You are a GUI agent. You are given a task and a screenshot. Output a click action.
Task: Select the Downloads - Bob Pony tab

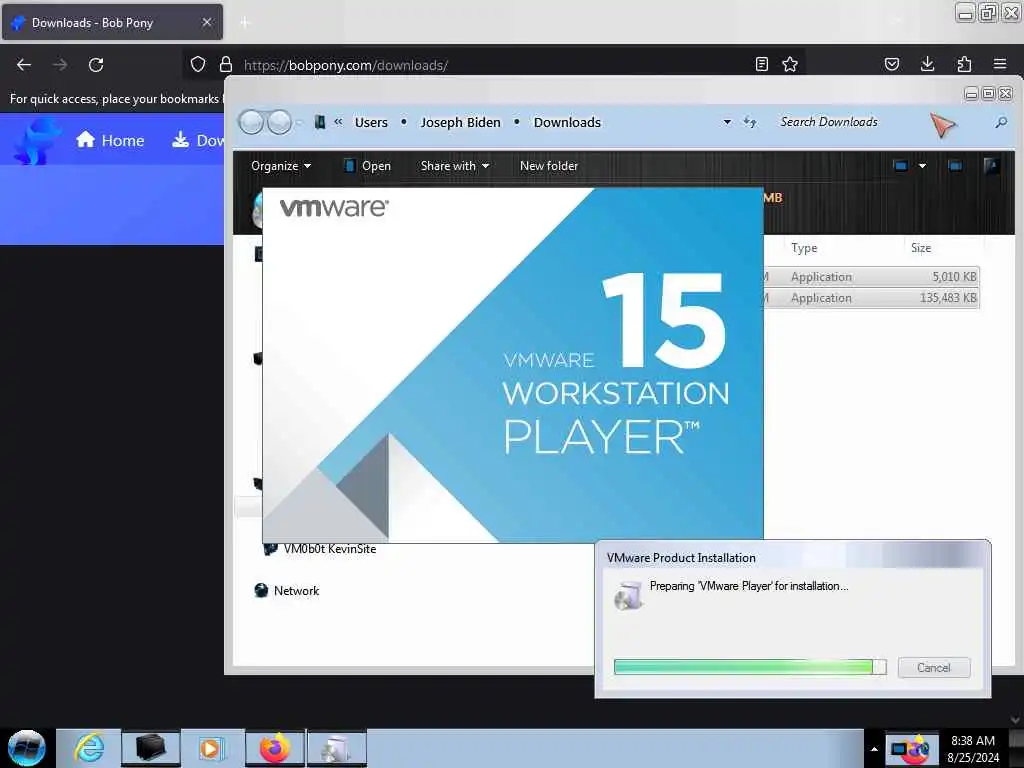112,23
